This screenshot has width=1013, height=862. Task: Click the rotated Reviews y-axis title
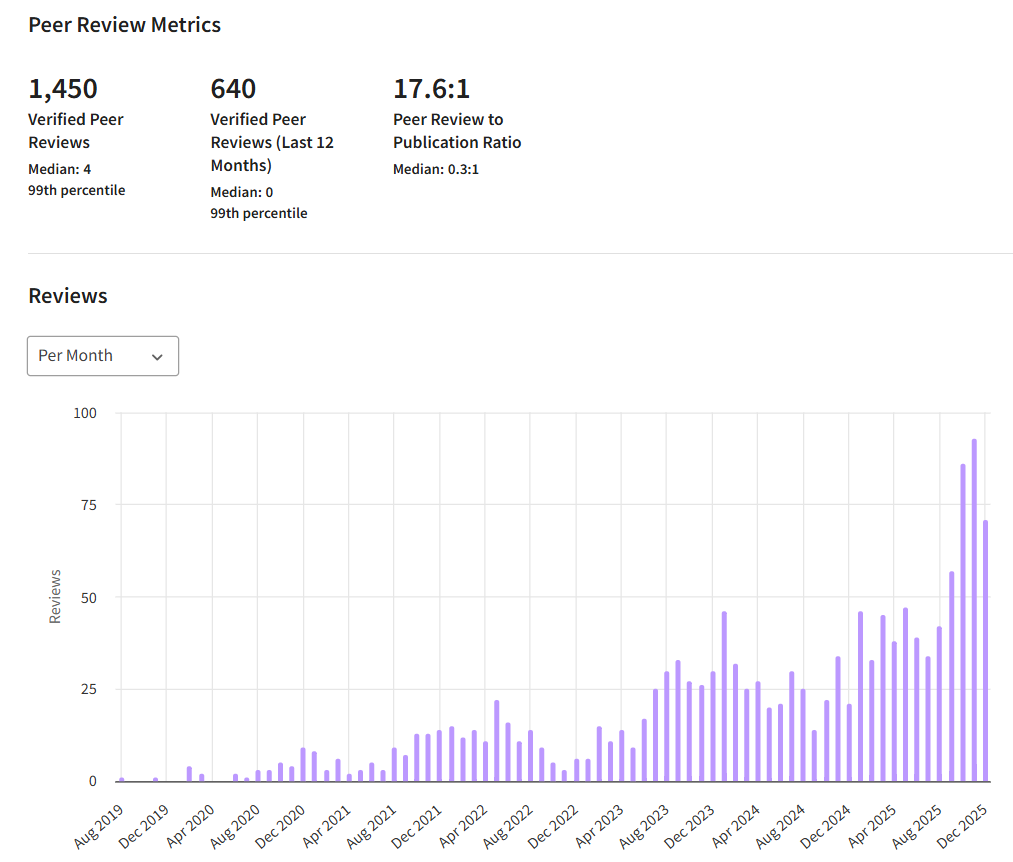56,597
